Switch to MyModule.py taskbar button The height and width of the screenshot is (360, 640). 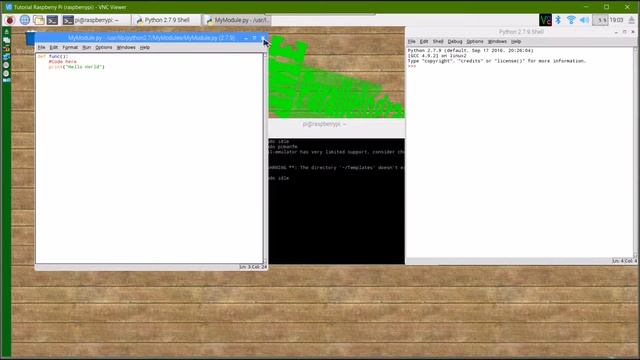tap(237, 20)
